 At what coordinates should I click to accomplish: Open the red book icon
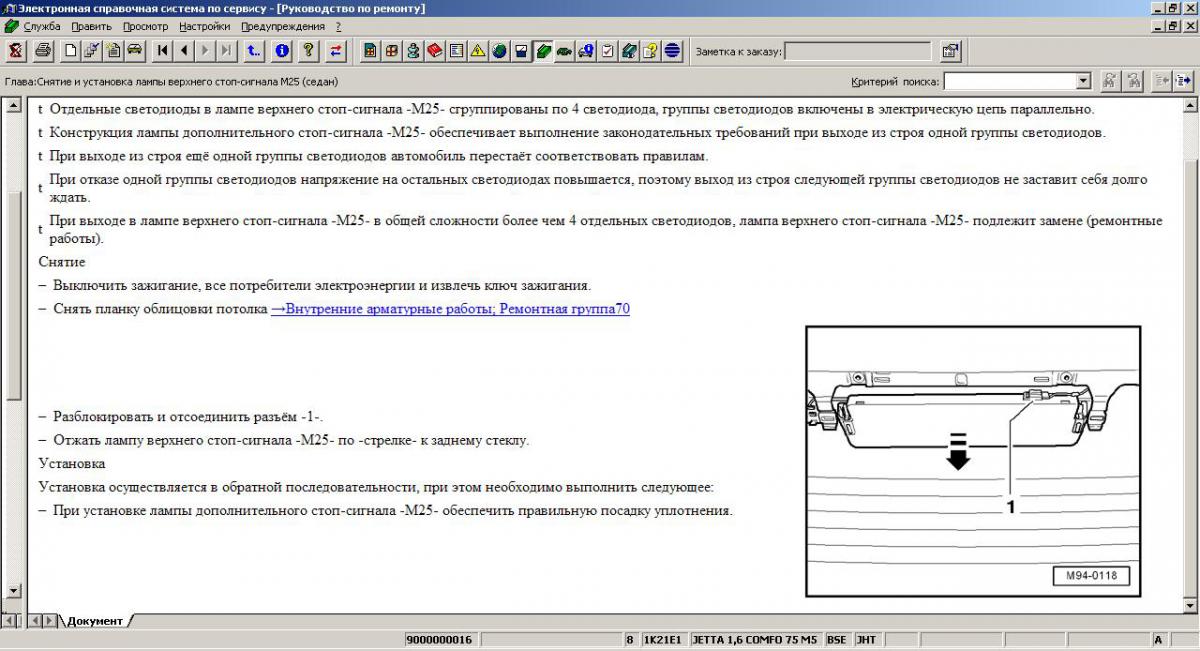click(x=434, y=50)
